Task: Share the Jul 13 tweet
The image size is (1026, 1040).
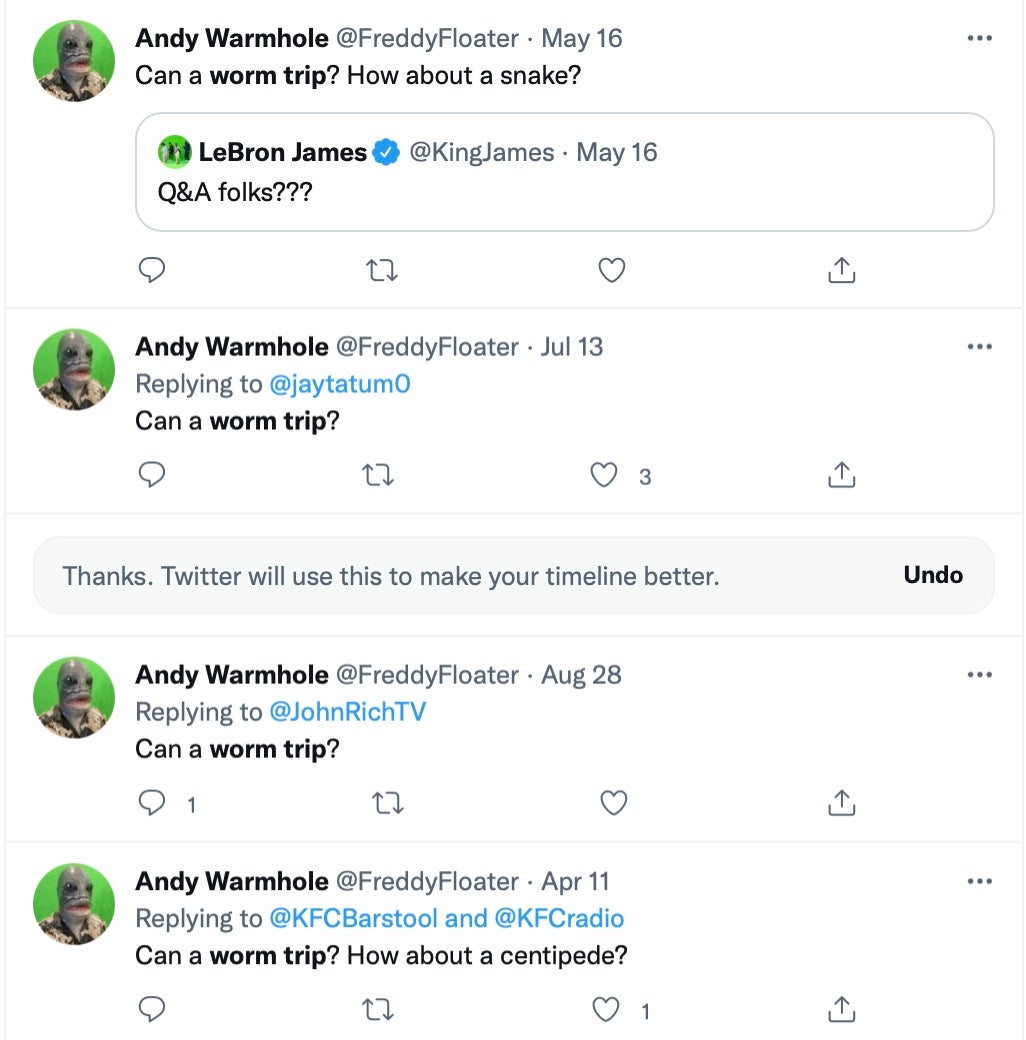Action: [x=842, y=476]
